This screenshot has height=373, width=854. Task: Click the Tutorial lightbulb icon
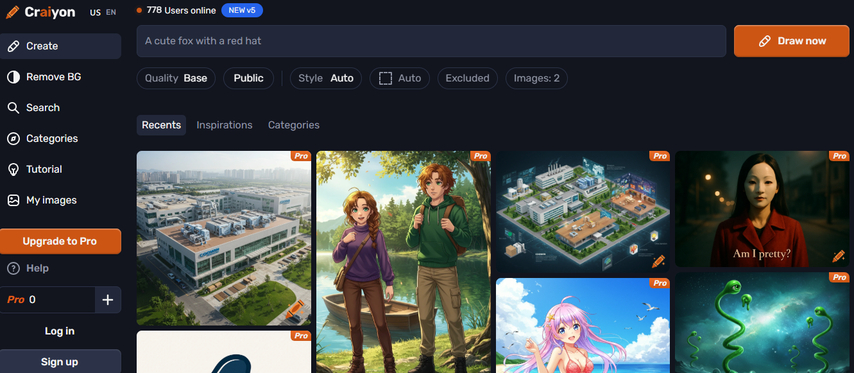pos(13,169)
